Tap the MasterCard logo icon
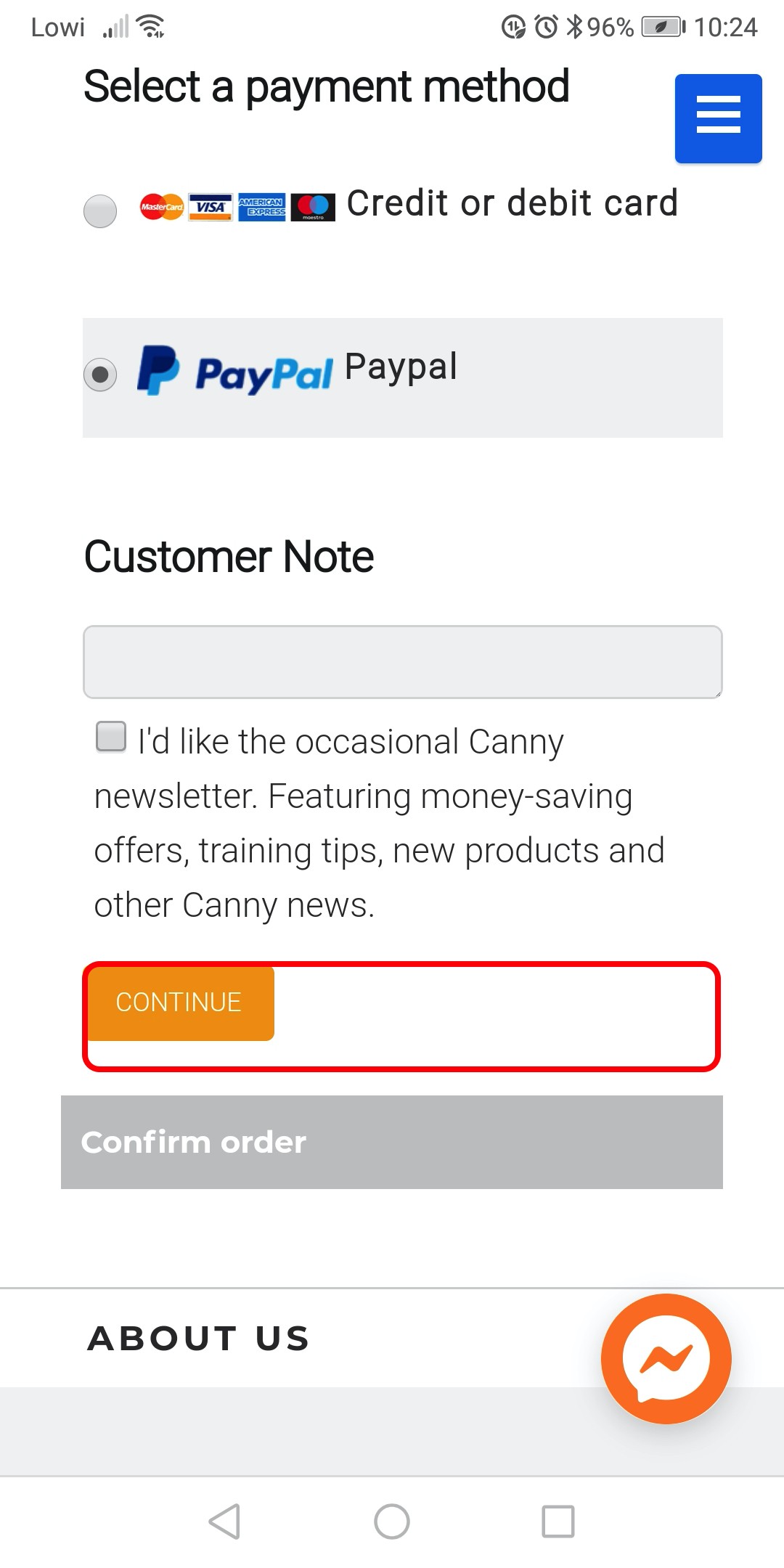 (x=161, y=208)
